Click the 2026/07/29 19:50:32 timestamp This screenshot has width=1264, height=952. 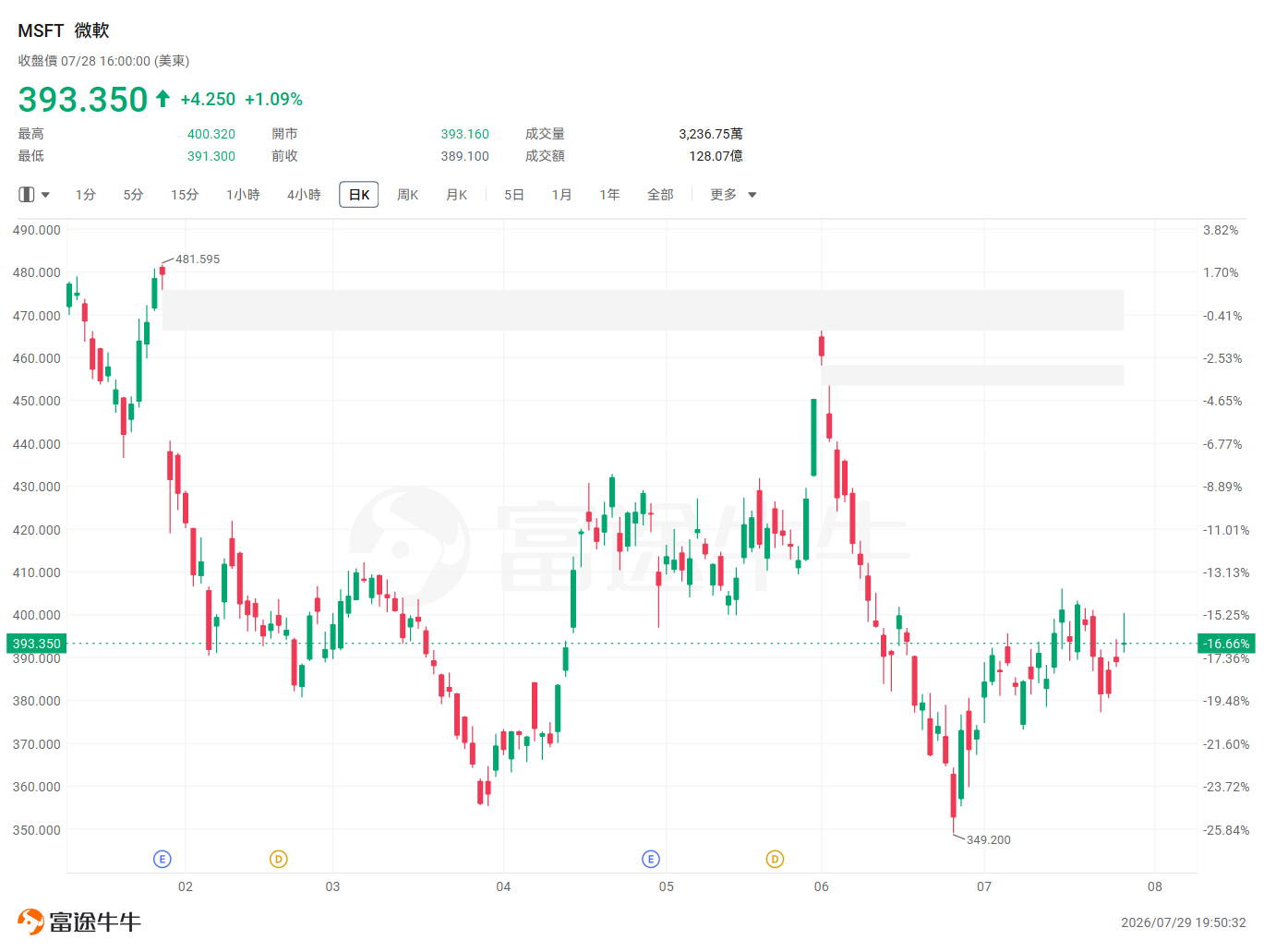(1184, 922)
